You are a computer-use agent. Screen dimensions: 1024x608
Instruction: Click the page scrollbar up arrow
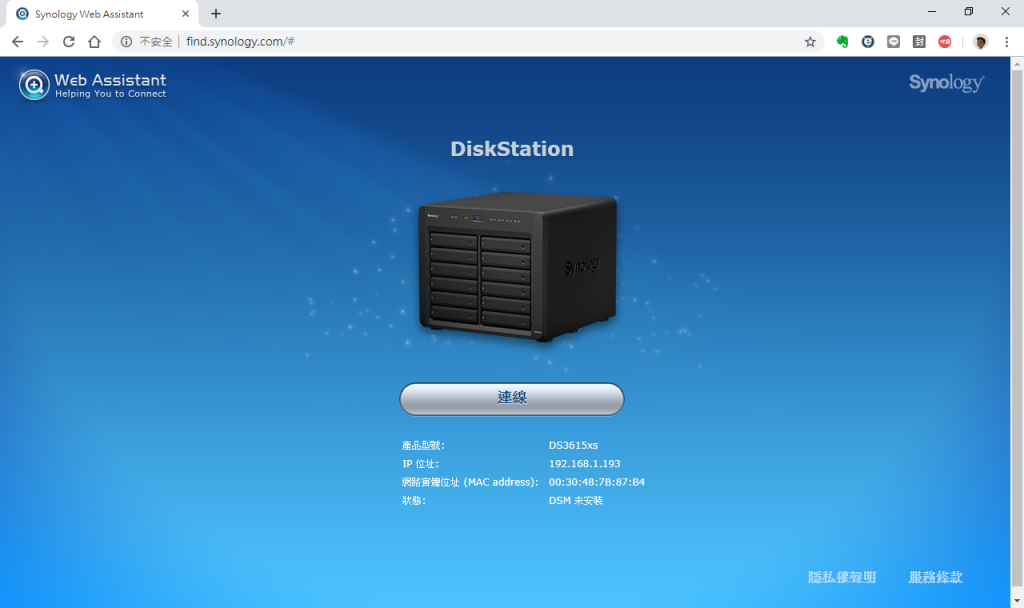[1017, 63]
